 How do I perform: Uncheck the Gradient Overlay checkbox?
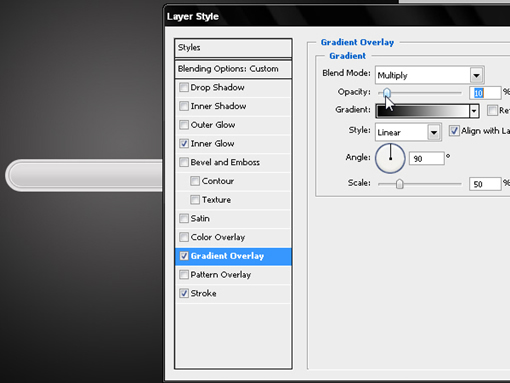pyautogui.click(x=184, y=256)
